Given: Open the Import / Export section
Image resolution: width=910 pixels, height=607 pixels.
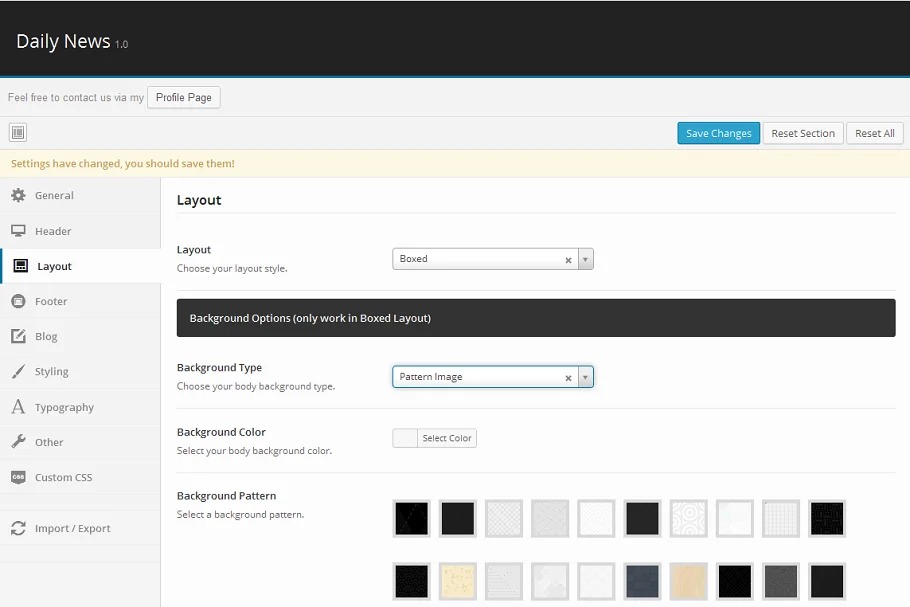Looking at the screenshot, I should (x=72, y=528).
